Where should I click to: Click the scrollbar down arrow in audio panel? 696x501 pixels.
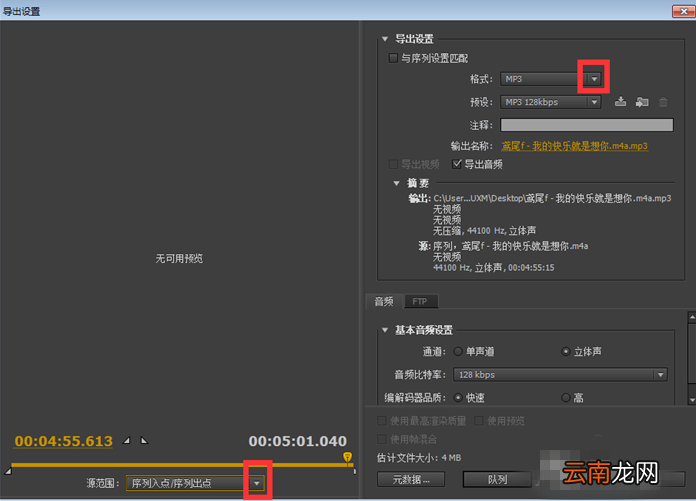692,400
